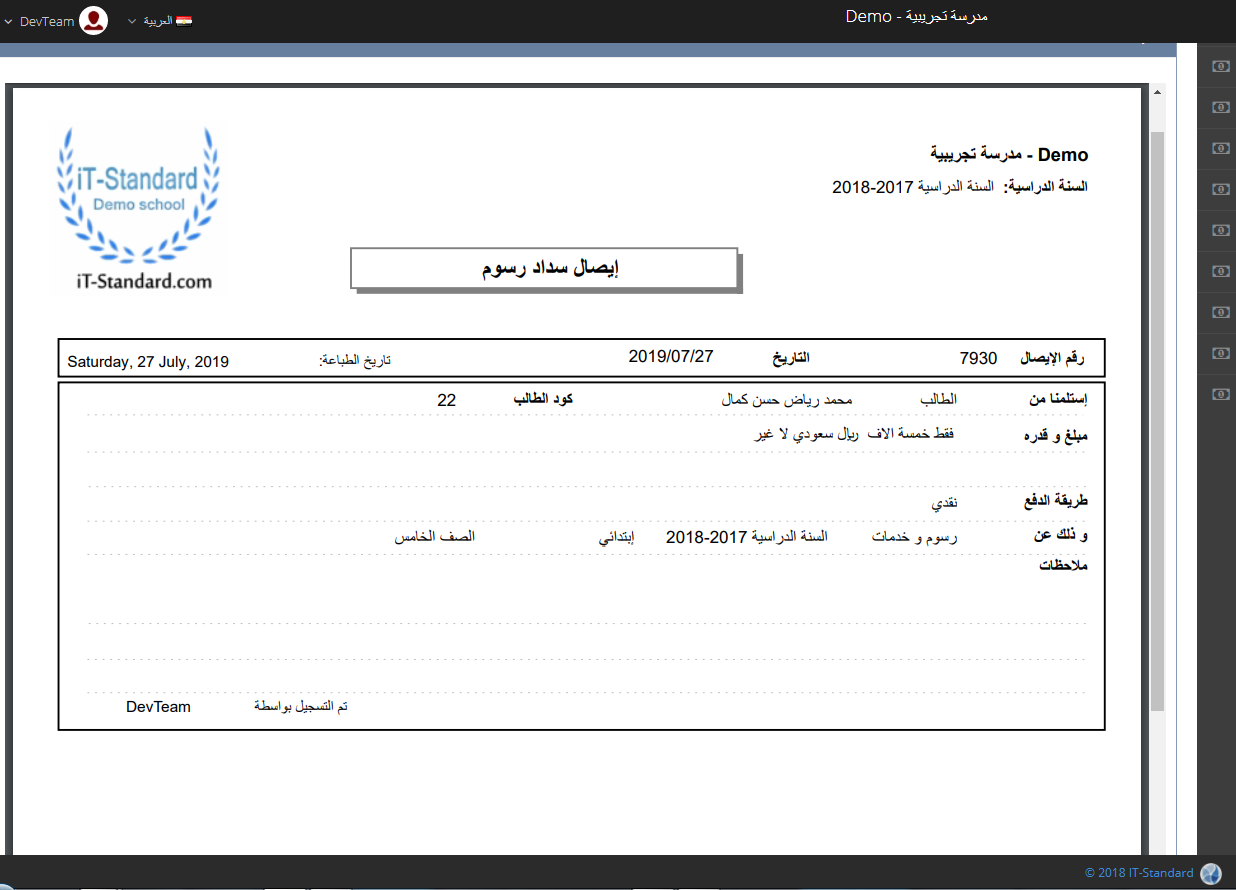This screenshot has width=1236, height=890.
Task: Open the العربية language dropdown
Action: pyautogui.click(x=152, y=21)
